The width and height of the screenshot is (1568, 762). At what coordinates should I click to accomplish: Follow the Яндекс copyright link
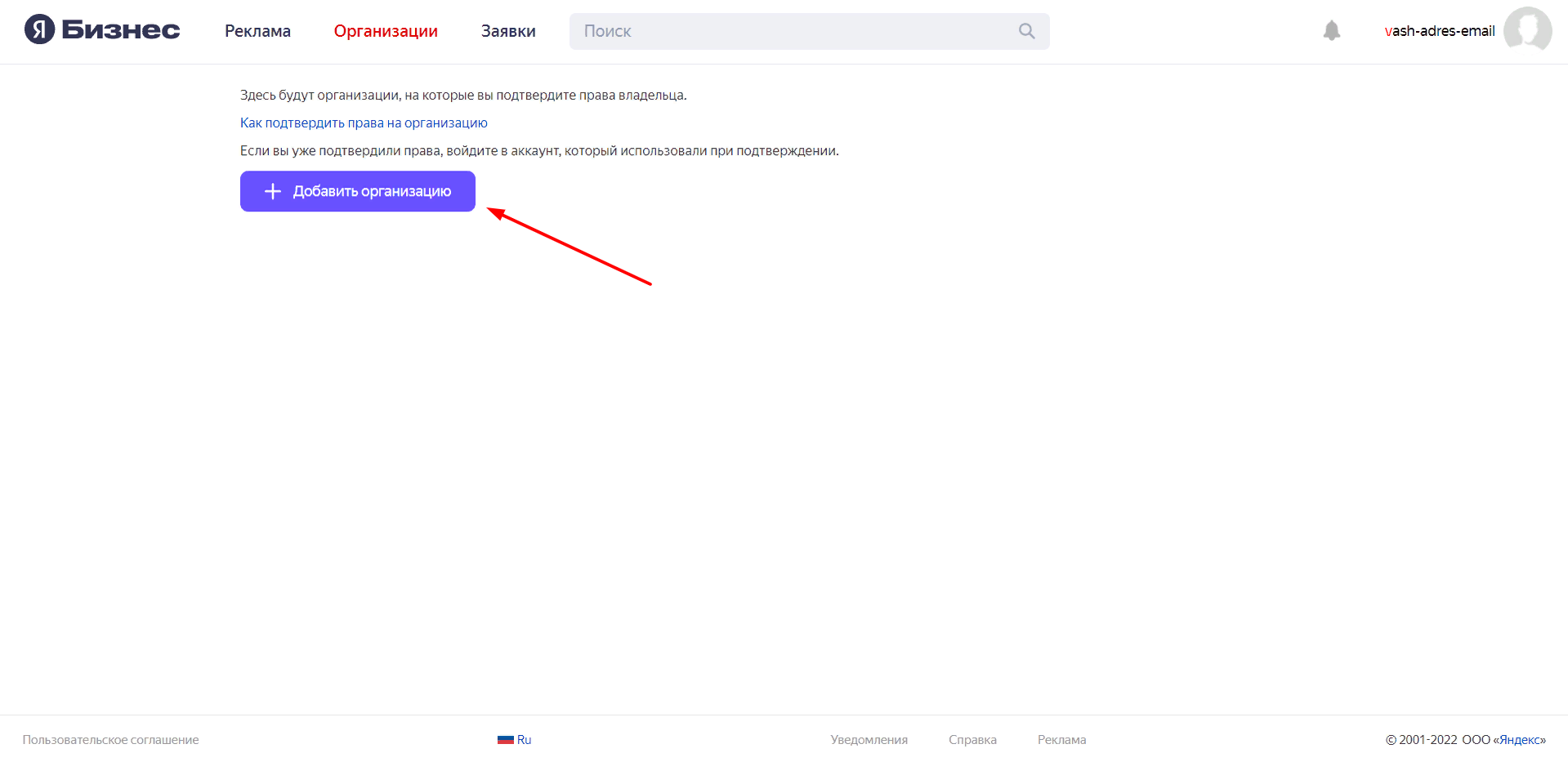click(1519, 740)
